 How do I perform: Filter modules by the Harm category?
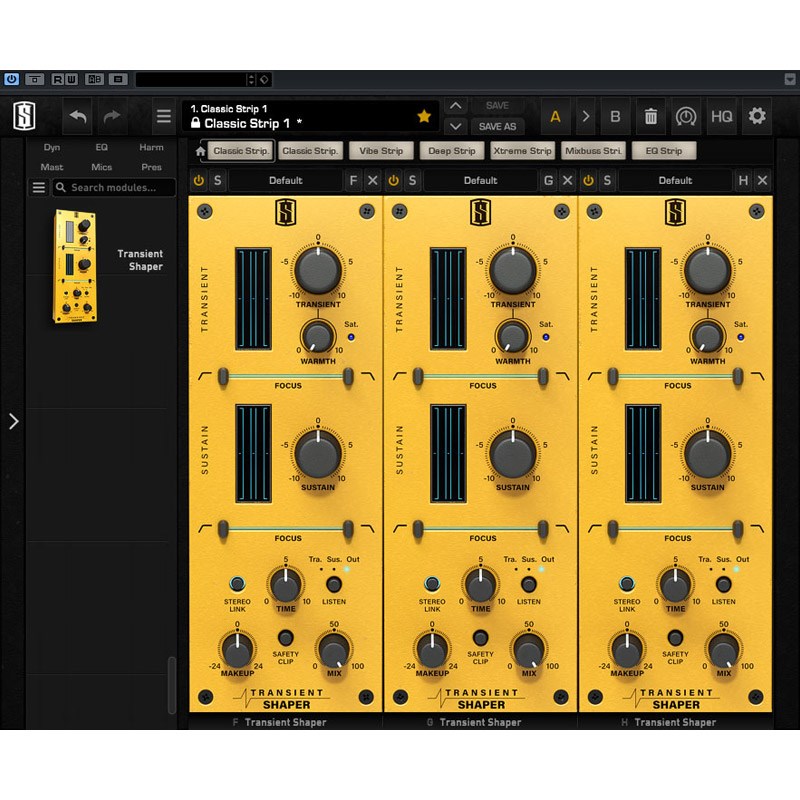[152, 147]
